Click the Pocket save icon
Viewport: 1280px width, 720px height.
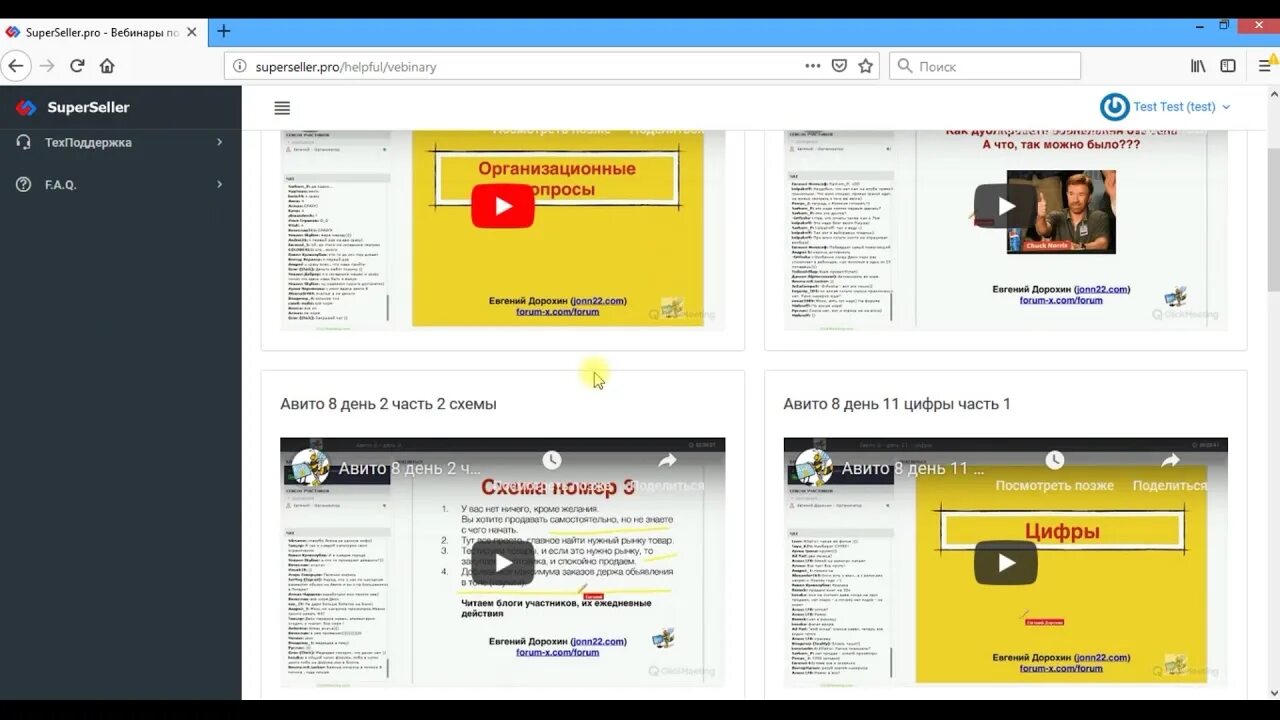click(840, 66)
